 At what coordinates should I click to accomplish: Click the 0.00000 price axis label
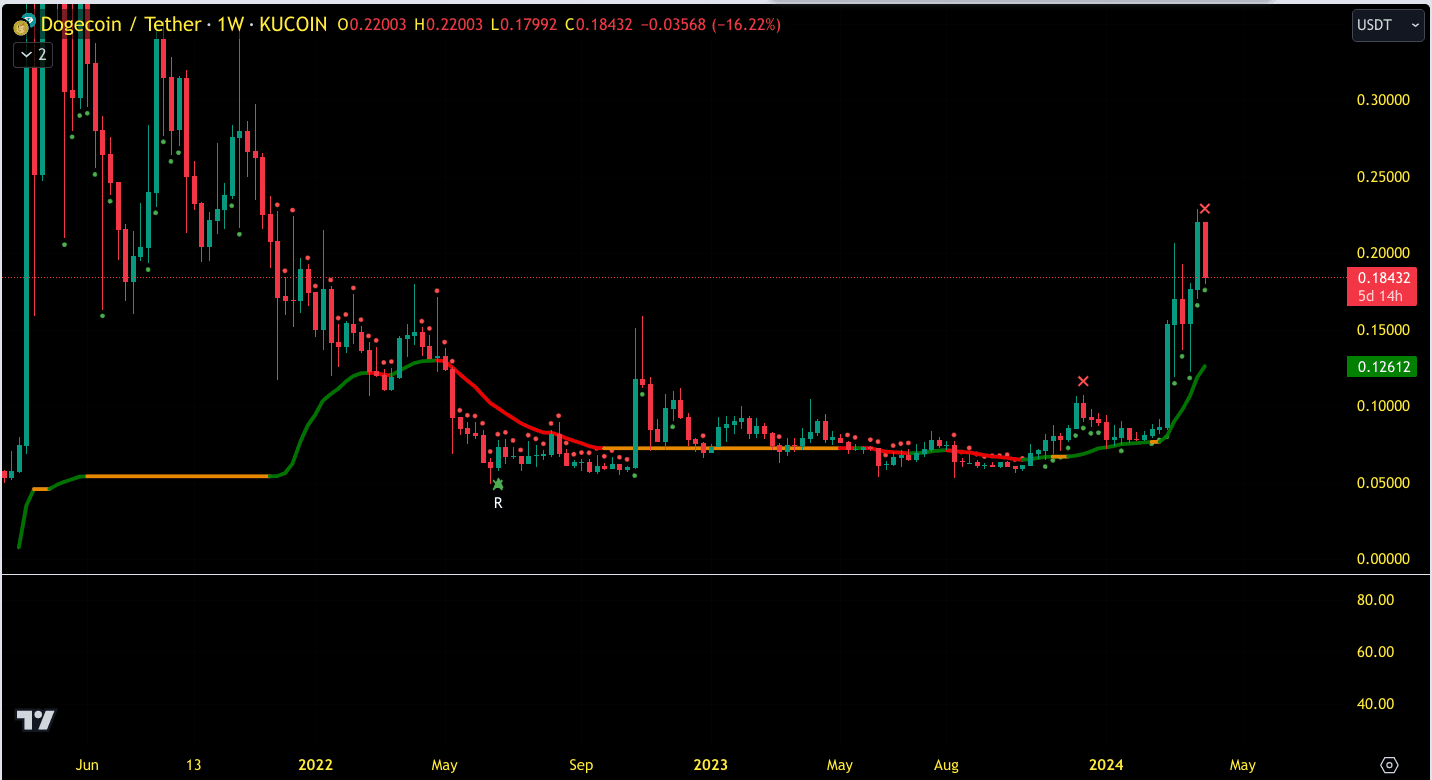(1383, 559)
